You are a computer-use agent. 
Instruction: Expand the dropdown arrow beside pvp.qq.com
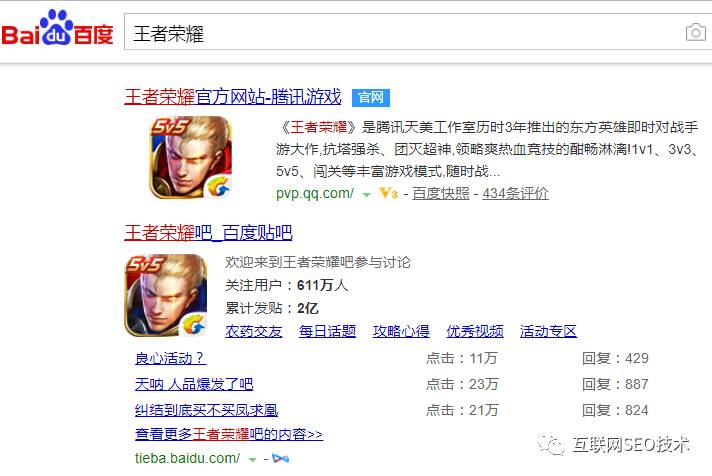366,195
